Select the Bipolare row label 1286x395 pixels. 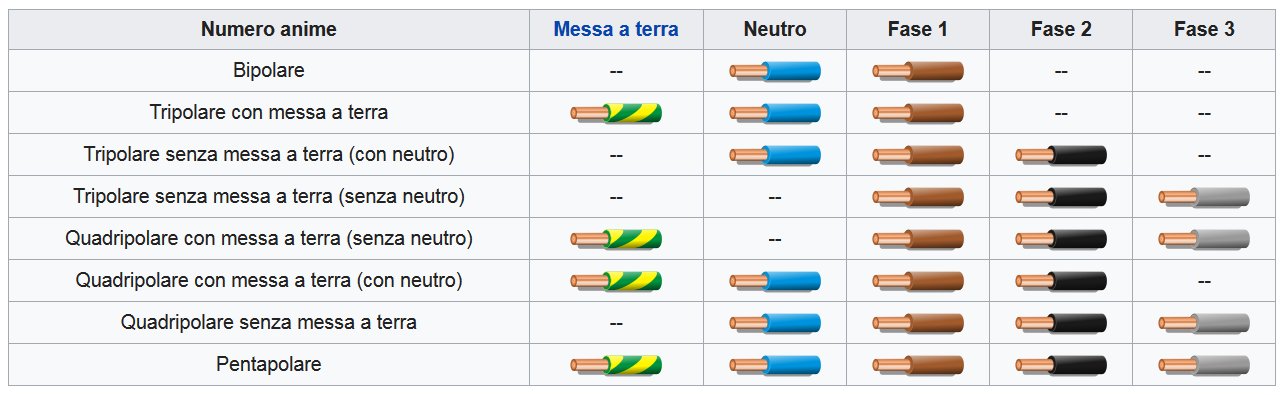(269, 71)
